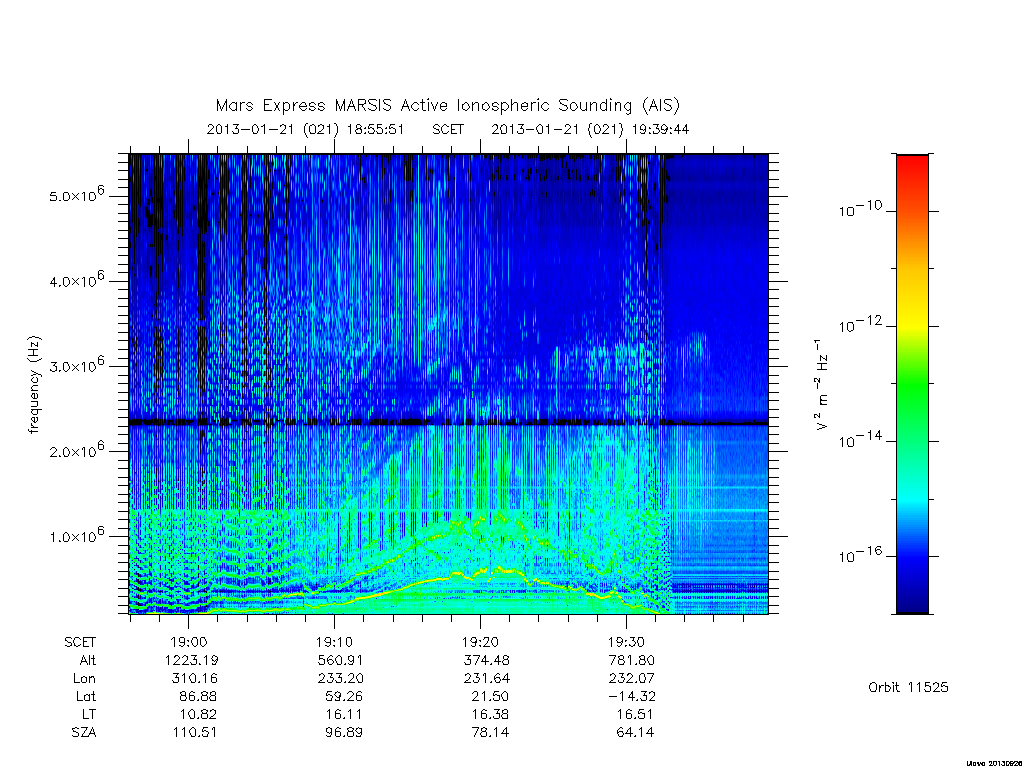Click the 10^-12 color bar tick label
The width and height of the screenshot is (1024, 768).
[860, 324]
